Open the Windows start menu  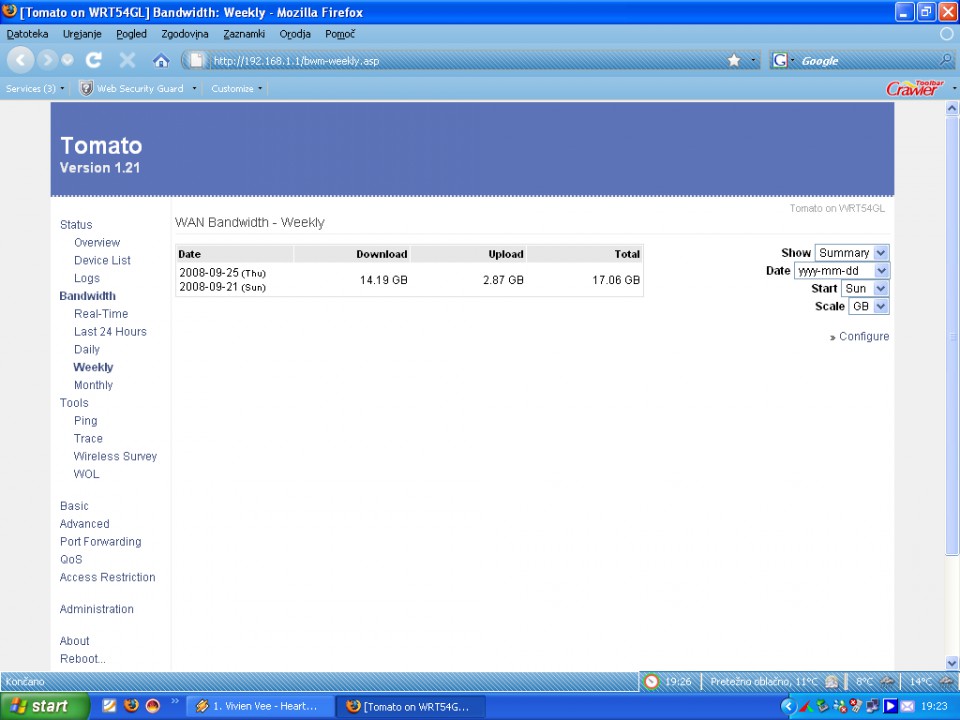44,707
